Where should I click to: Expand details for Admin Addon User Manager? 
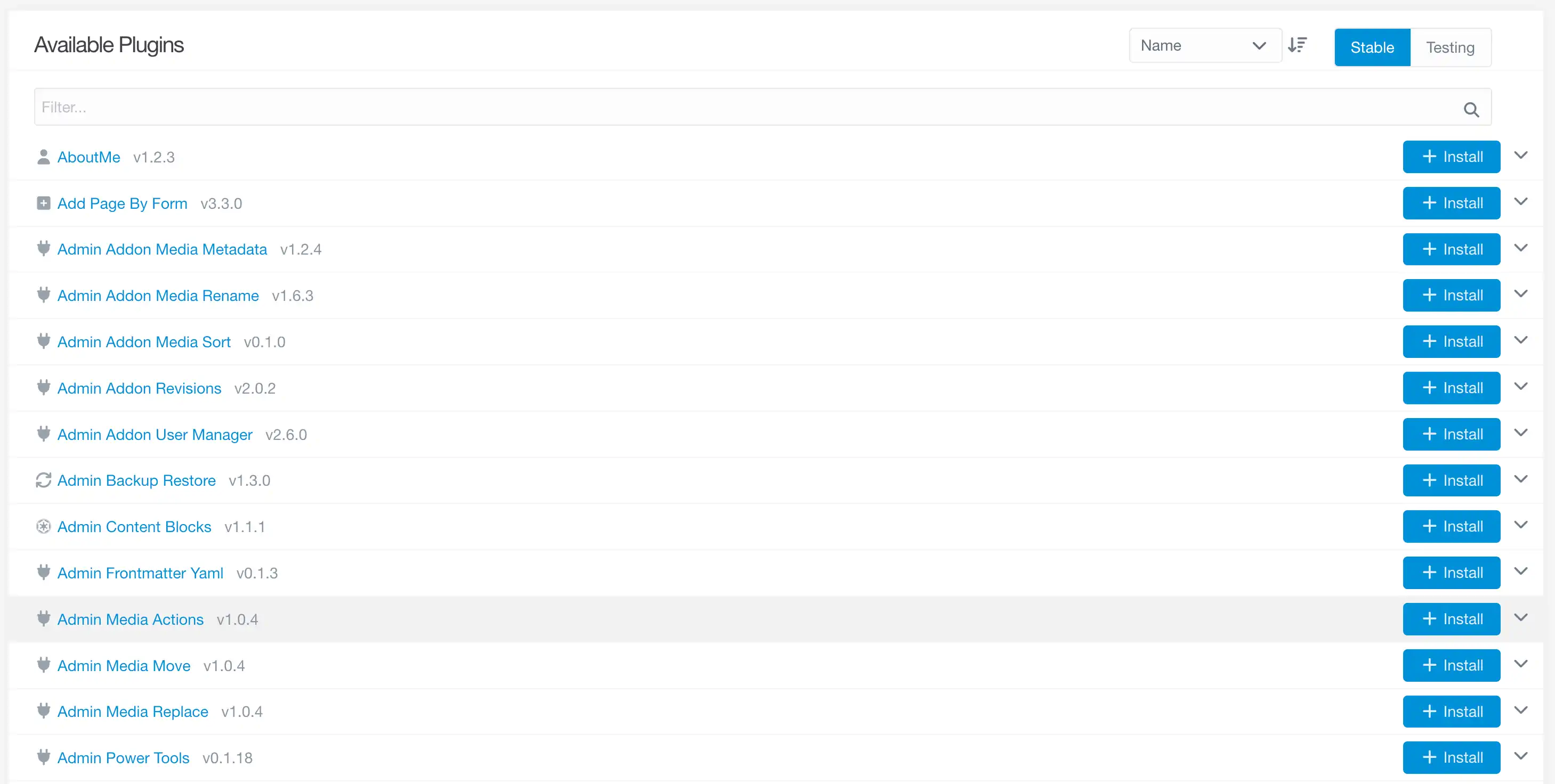click(1520, 432)
